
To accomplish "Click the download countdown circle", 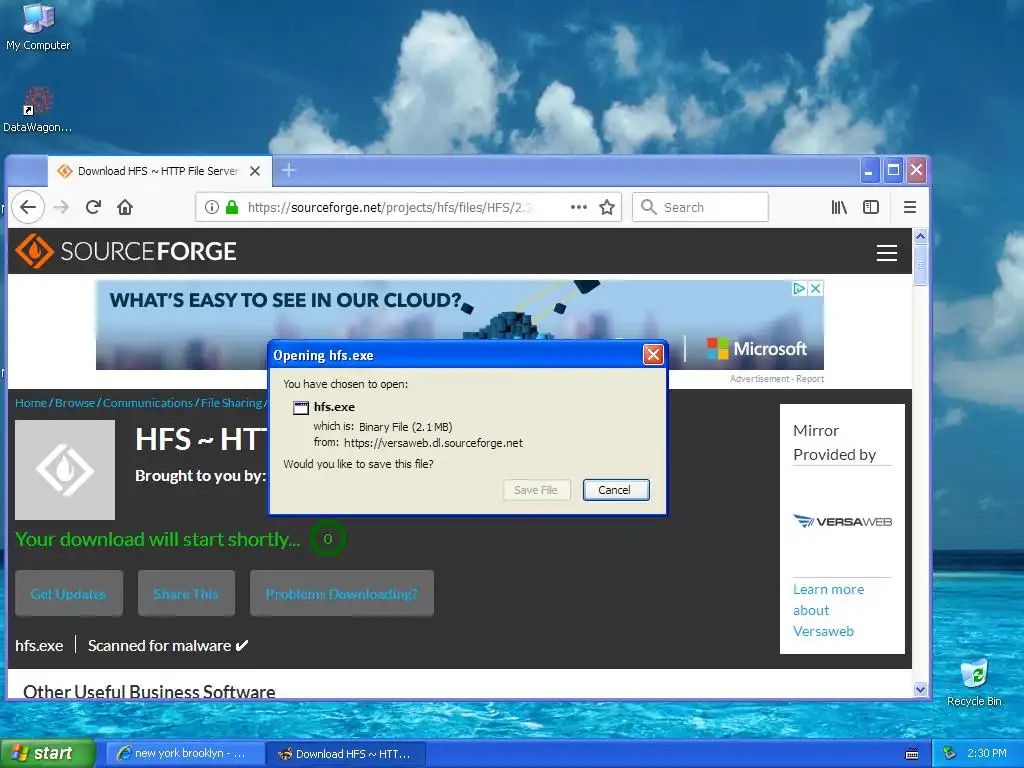I will 327,539.
